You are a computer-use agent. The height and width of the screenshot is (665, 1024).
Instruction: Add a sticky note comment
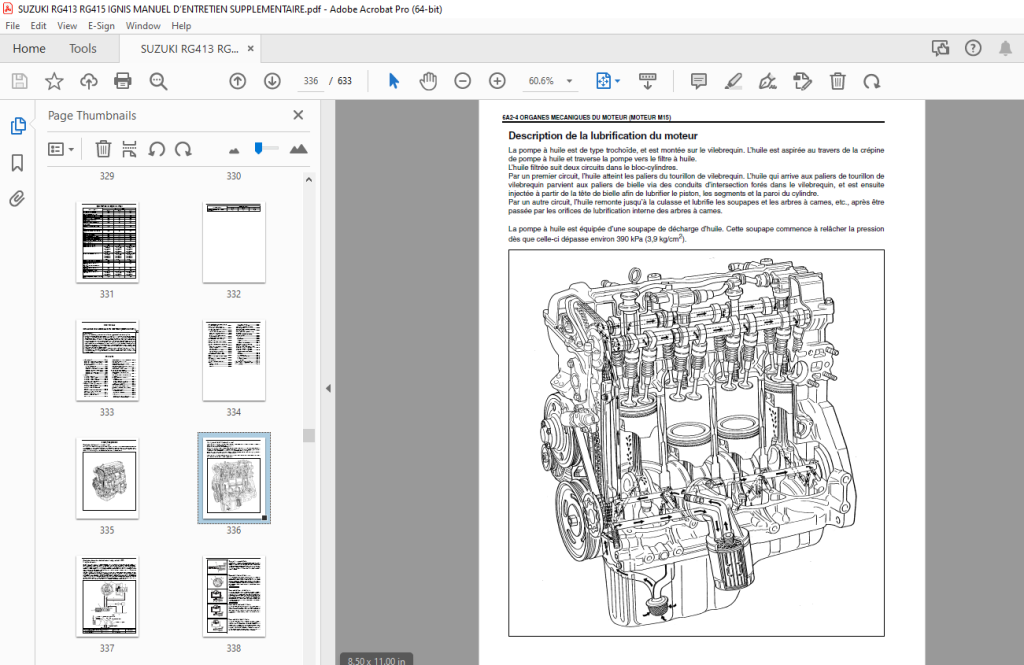[x=699, y=81]
